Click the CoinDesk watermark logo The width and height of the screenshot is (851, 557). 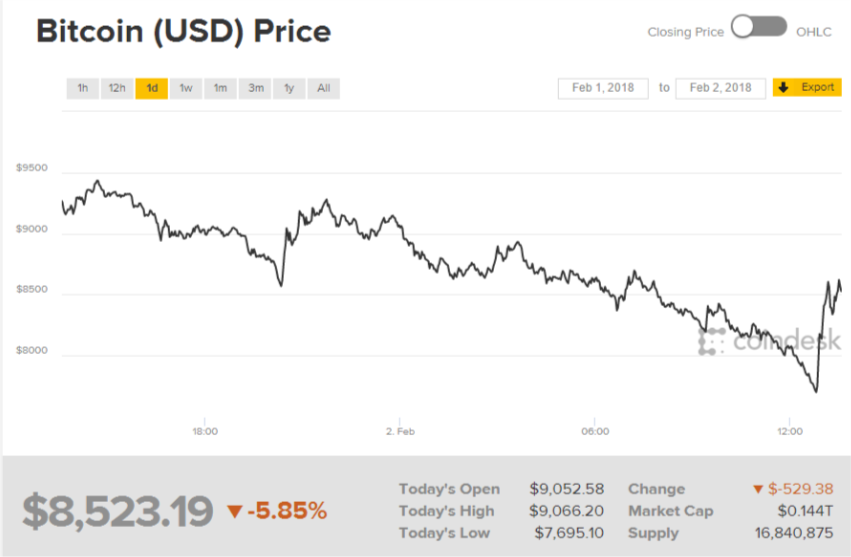pyautogui.click(x=770, y=341)
